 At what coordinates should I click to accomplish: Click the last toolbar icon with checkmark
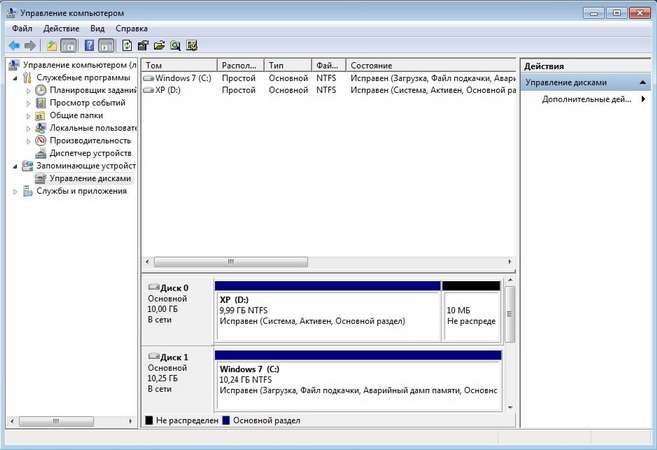(192, 45)
